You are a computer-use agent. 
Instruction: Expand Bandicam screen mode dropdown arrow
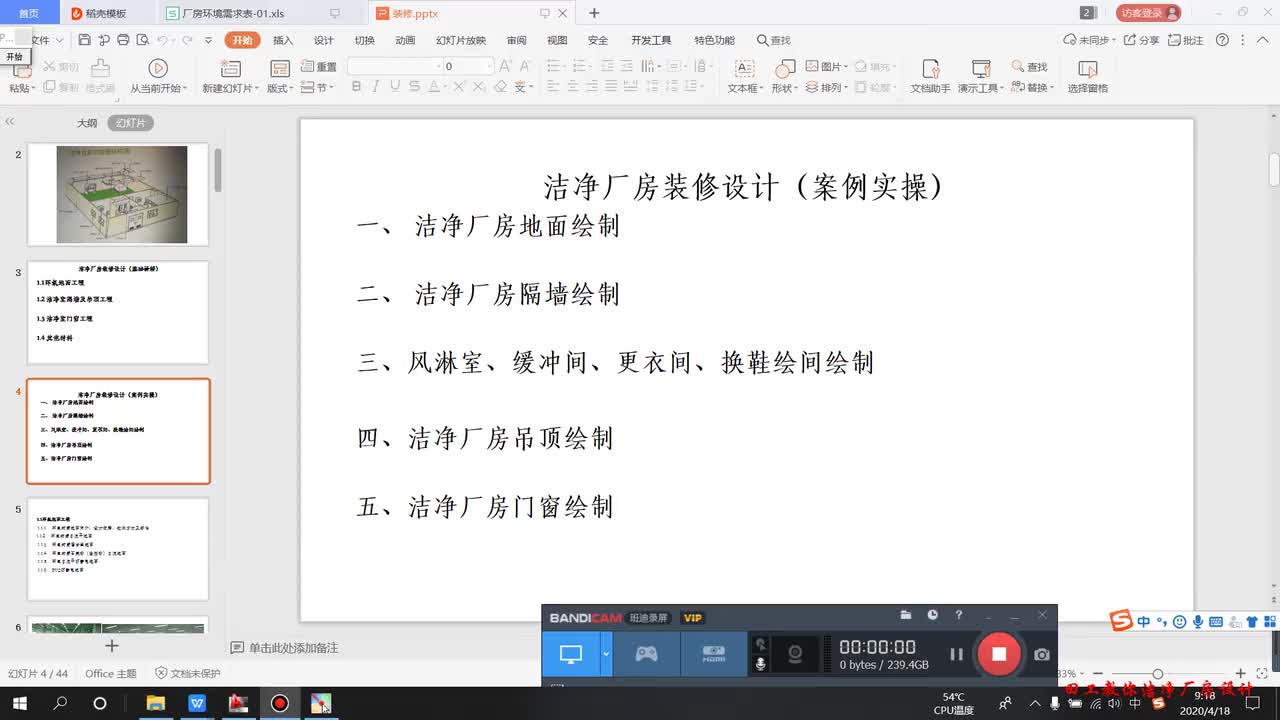pos(606,654)
